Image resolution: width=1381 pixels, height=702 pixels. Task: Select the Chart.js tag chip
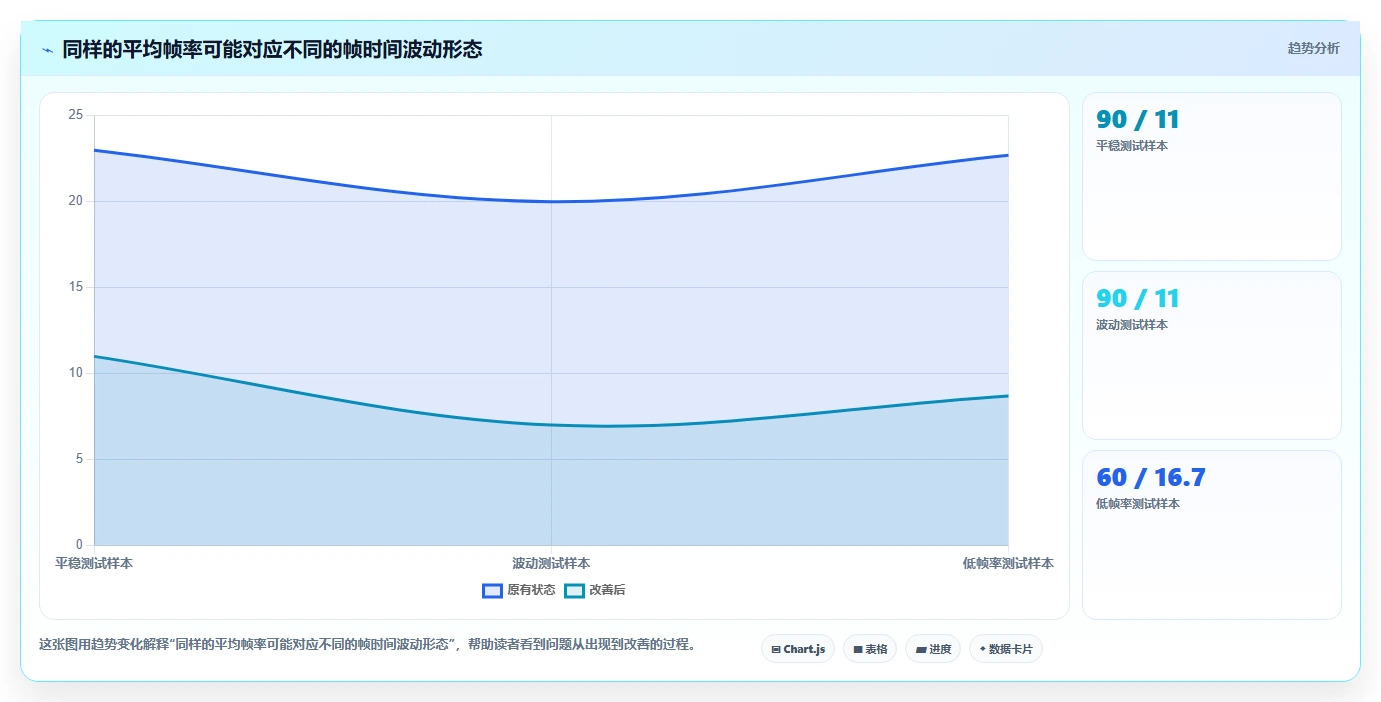798,649
